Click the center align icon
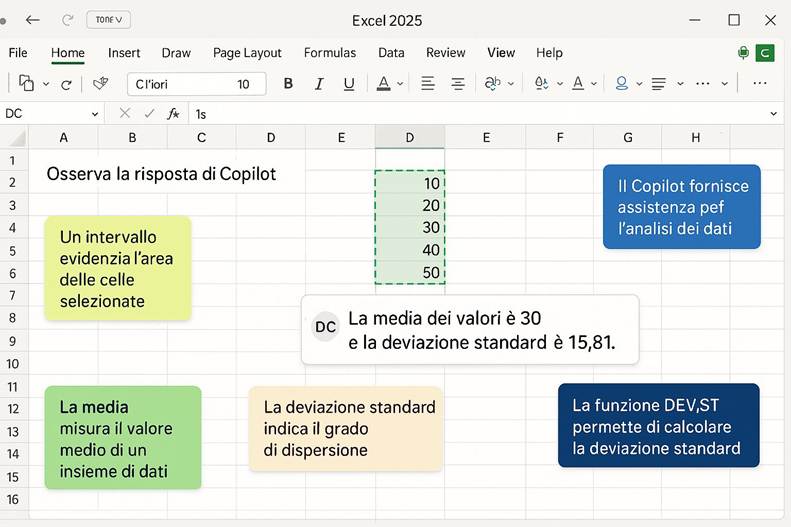Image resolution: width=791 pixels, height=527 pixels. click(x=458, y=84)
